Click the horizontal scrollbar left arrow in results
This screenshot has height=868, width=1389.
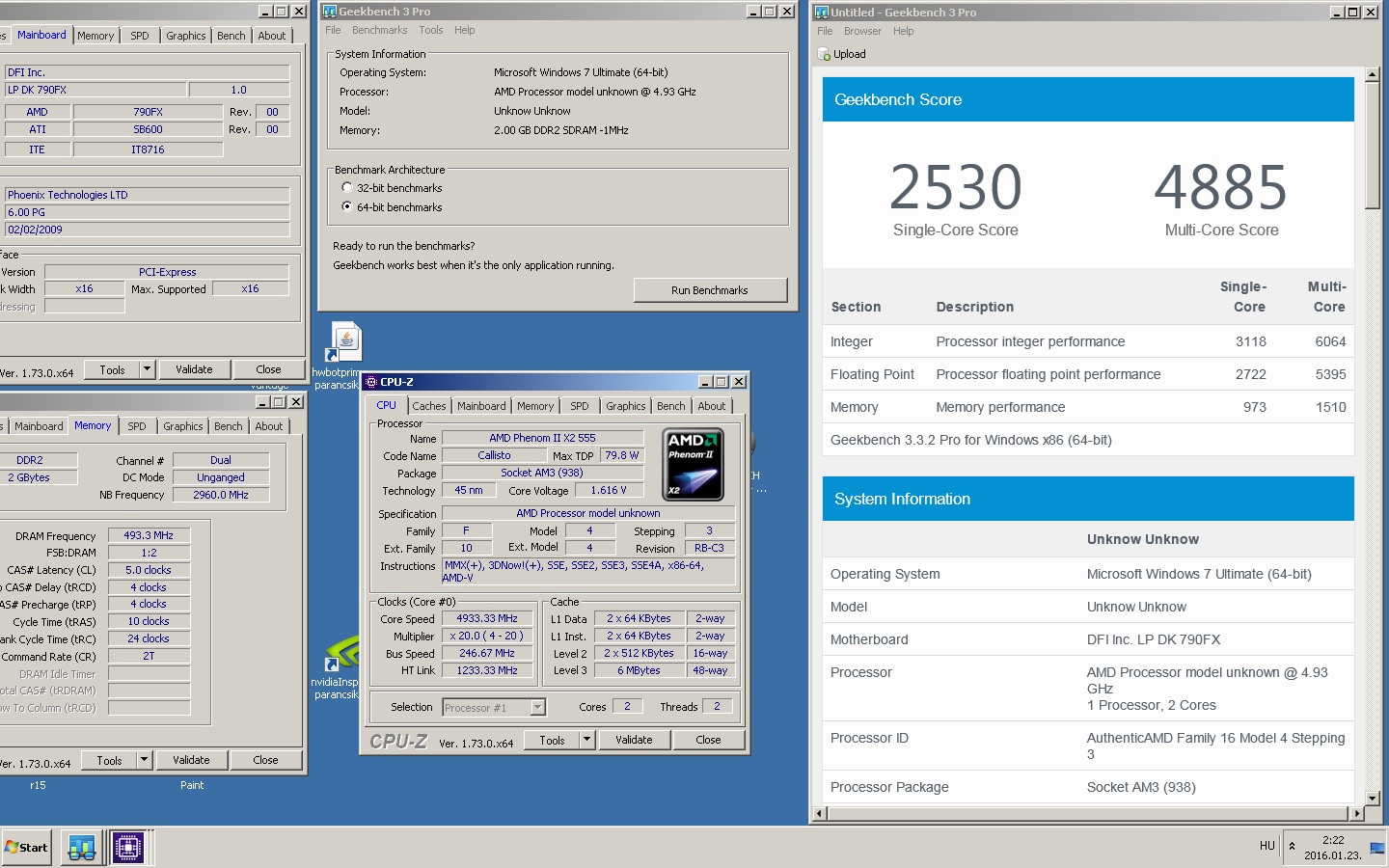click(820, 814)
